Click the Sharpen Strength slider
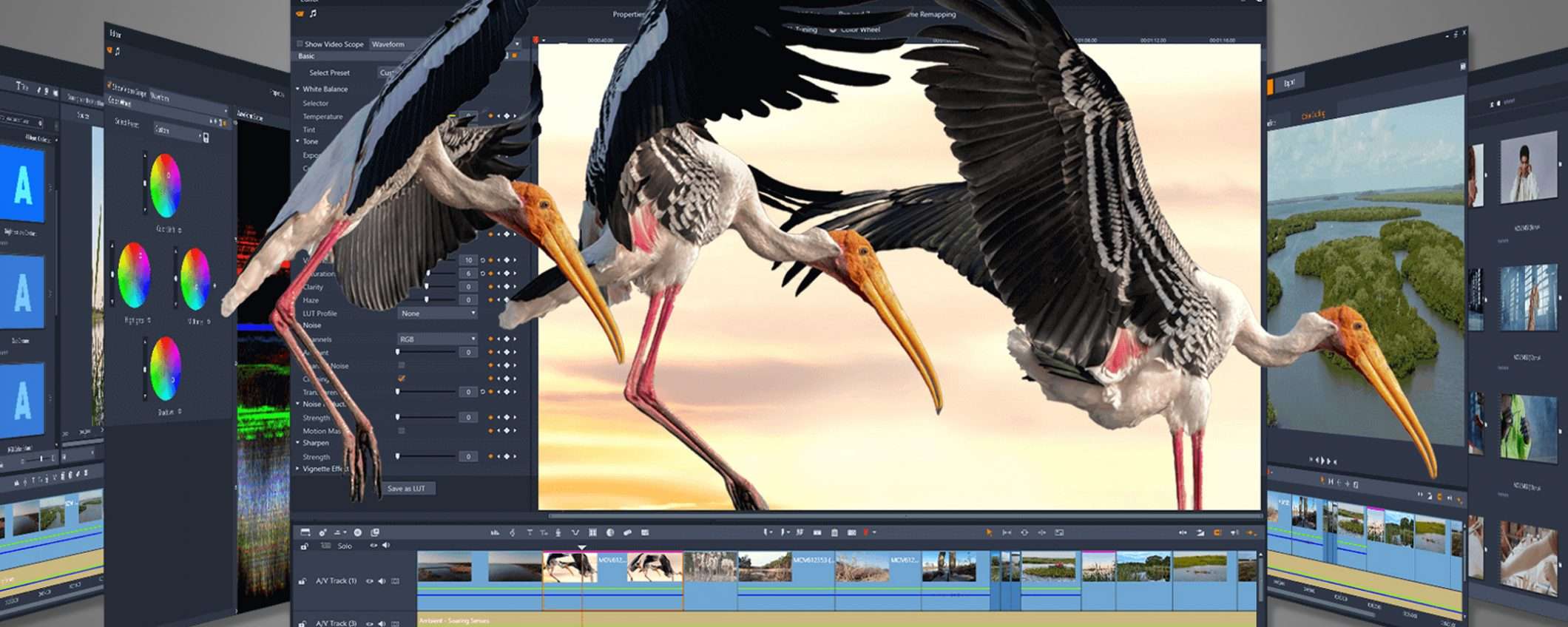This screenshot has height=627, width=1568. pyautogui.click(x=425, y=457)
